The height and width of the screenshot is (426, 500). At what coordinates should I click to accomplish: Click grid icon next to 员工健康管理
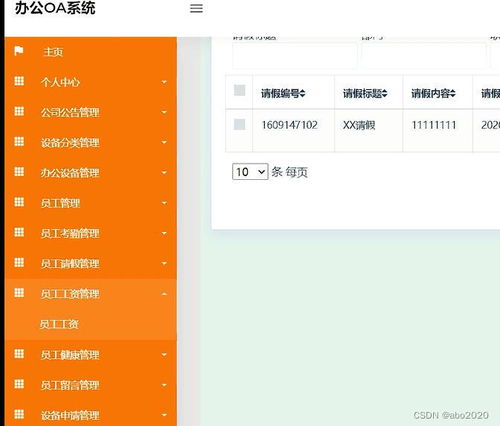pos(19,354)
